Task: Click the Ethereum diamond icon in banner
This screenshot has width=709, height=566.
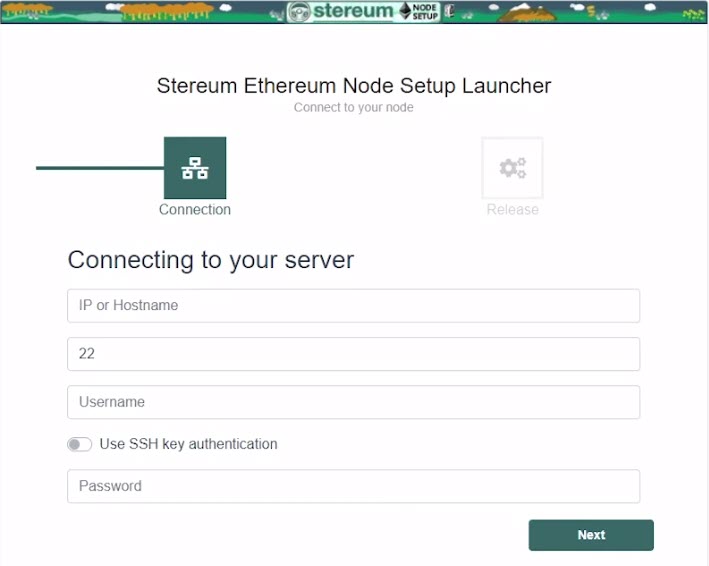Action: (x=406, y=11)
